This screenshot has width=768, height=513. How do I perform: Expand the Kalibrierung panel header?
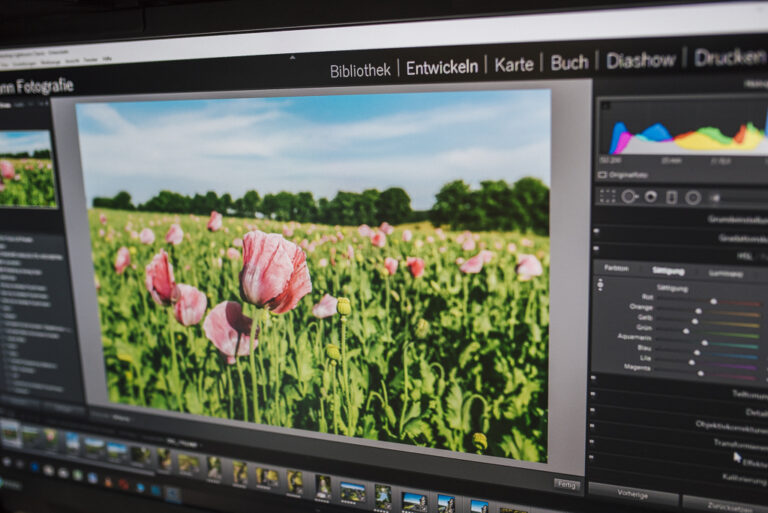[744, 478]
